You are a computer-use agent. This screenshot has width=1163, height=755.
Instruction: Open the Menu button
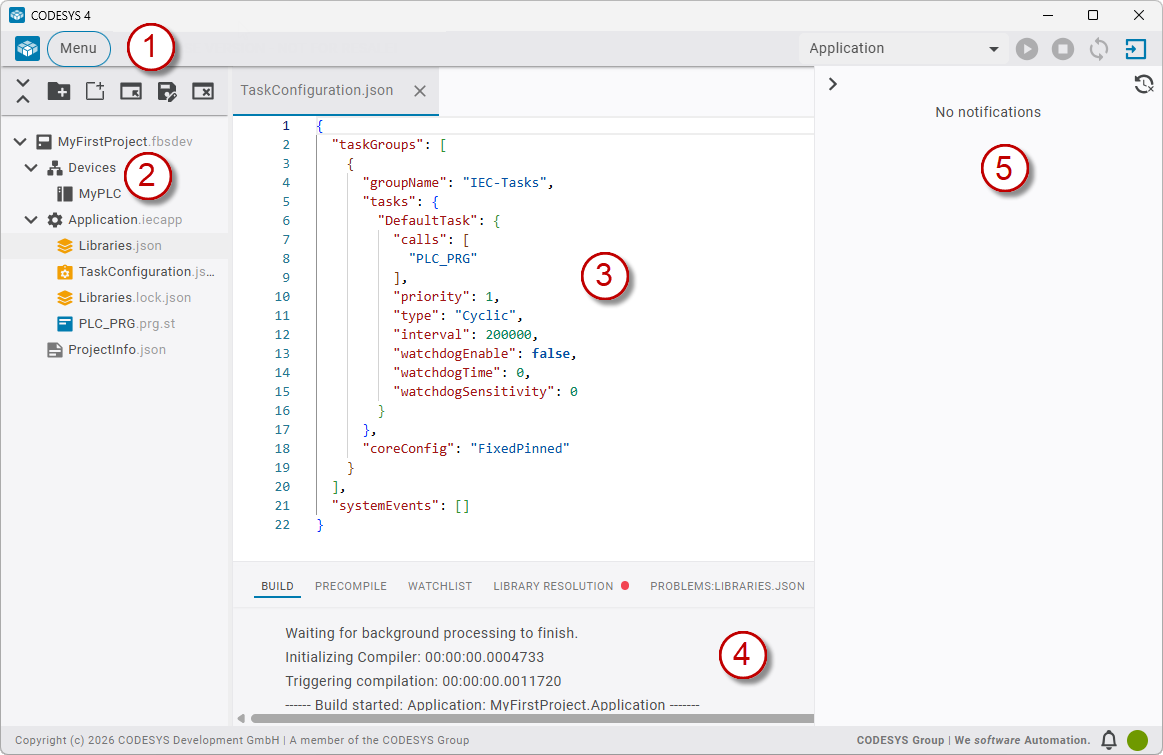79,48
